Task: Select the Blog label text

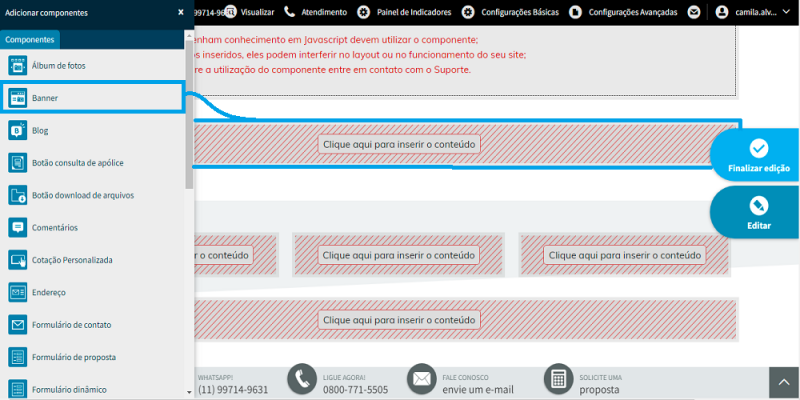Action: [x=40, y=131]
